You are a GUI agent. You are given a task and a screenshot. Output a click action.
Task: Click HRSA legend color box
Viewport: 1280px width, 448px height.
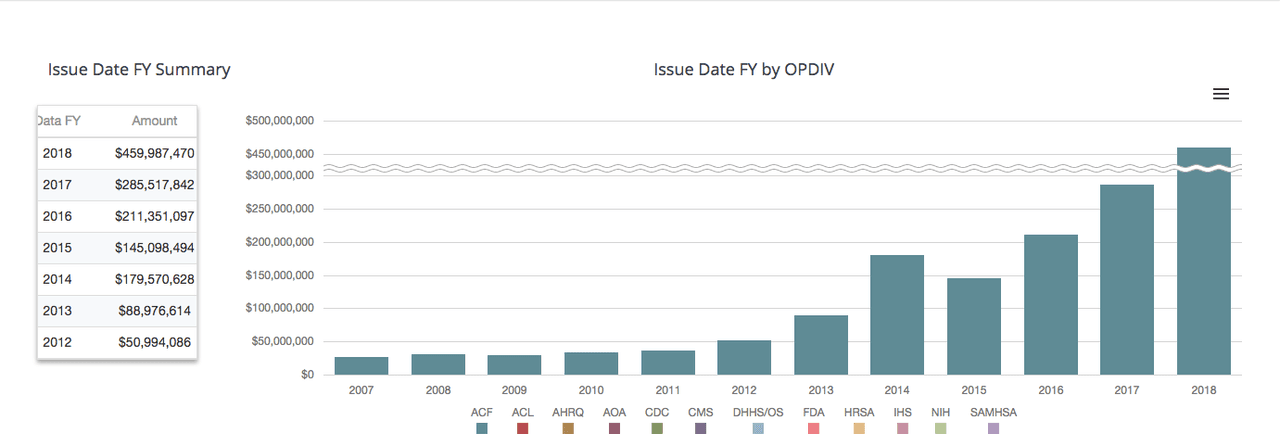coord(859,428)
